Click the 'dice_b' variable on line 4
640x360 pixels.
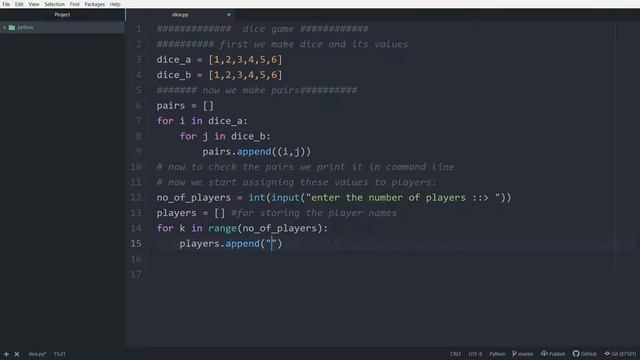(x=173, y=75)
